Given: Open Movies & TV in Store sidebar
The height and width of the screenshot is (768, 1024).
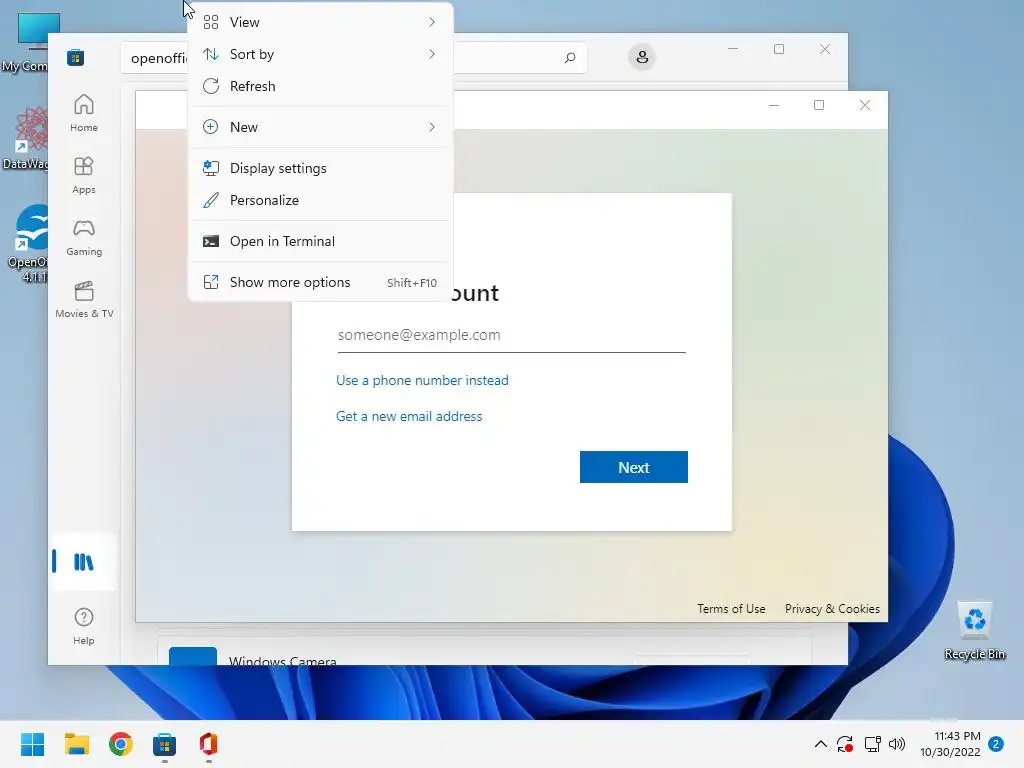Looking at the screenshot, I should 84,299.
